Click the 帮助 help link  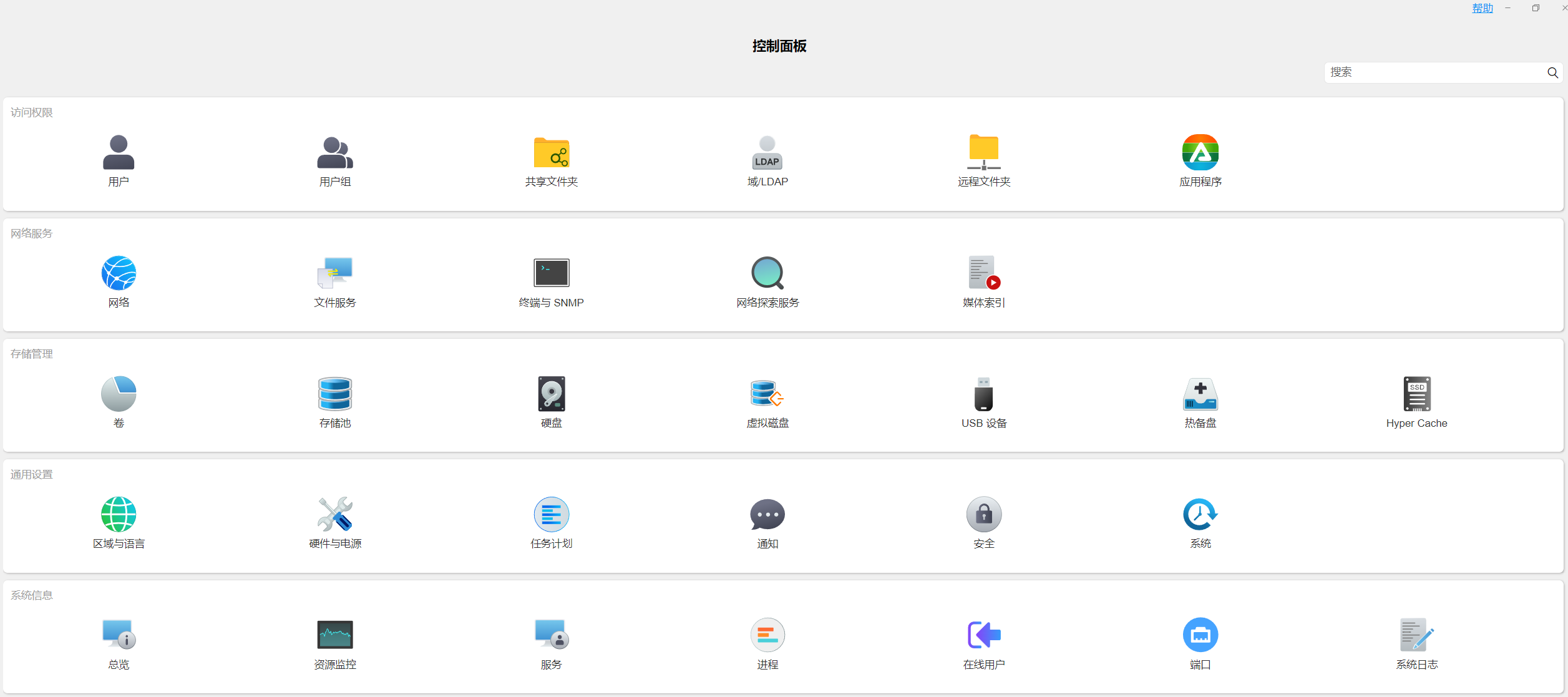pyautogui.click(x=1483, y=8)
